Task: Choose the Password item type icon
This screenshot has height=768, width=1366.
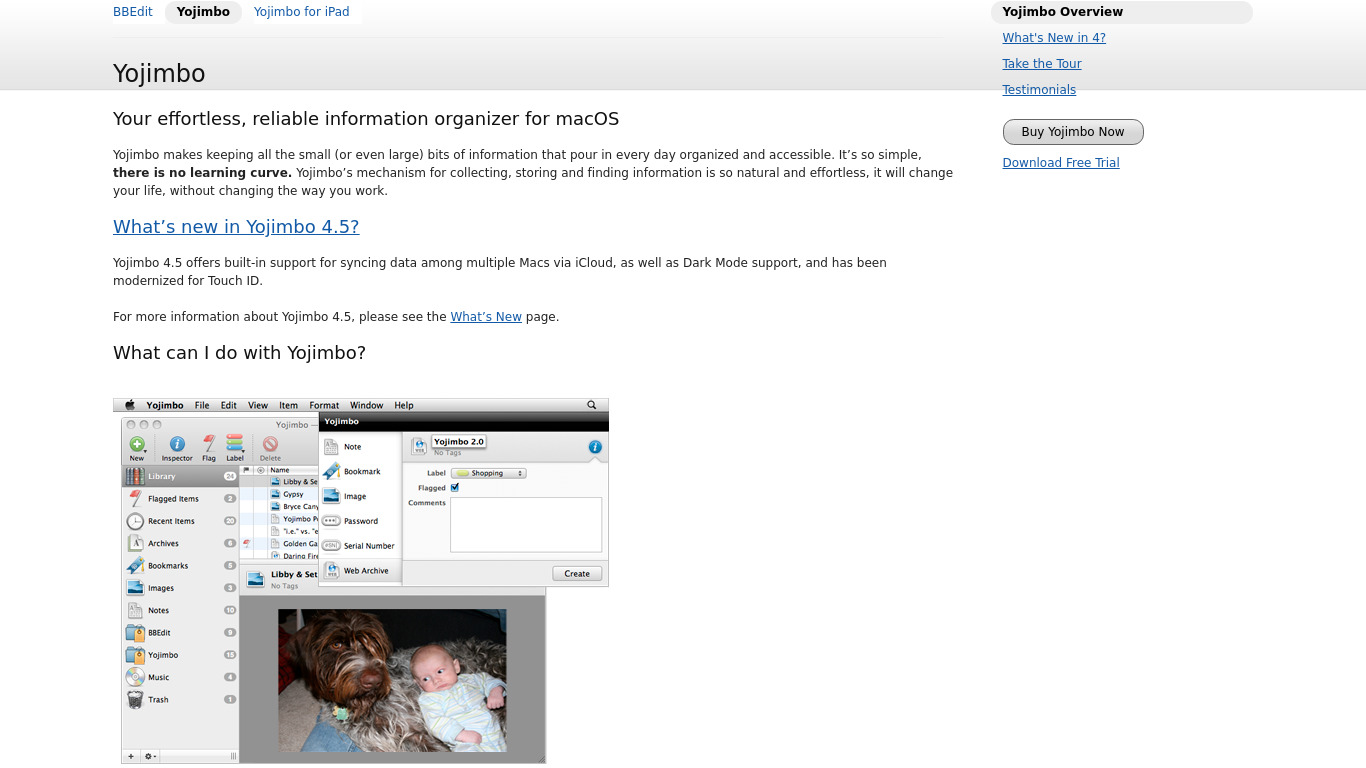Action: [x=331, y=521]
